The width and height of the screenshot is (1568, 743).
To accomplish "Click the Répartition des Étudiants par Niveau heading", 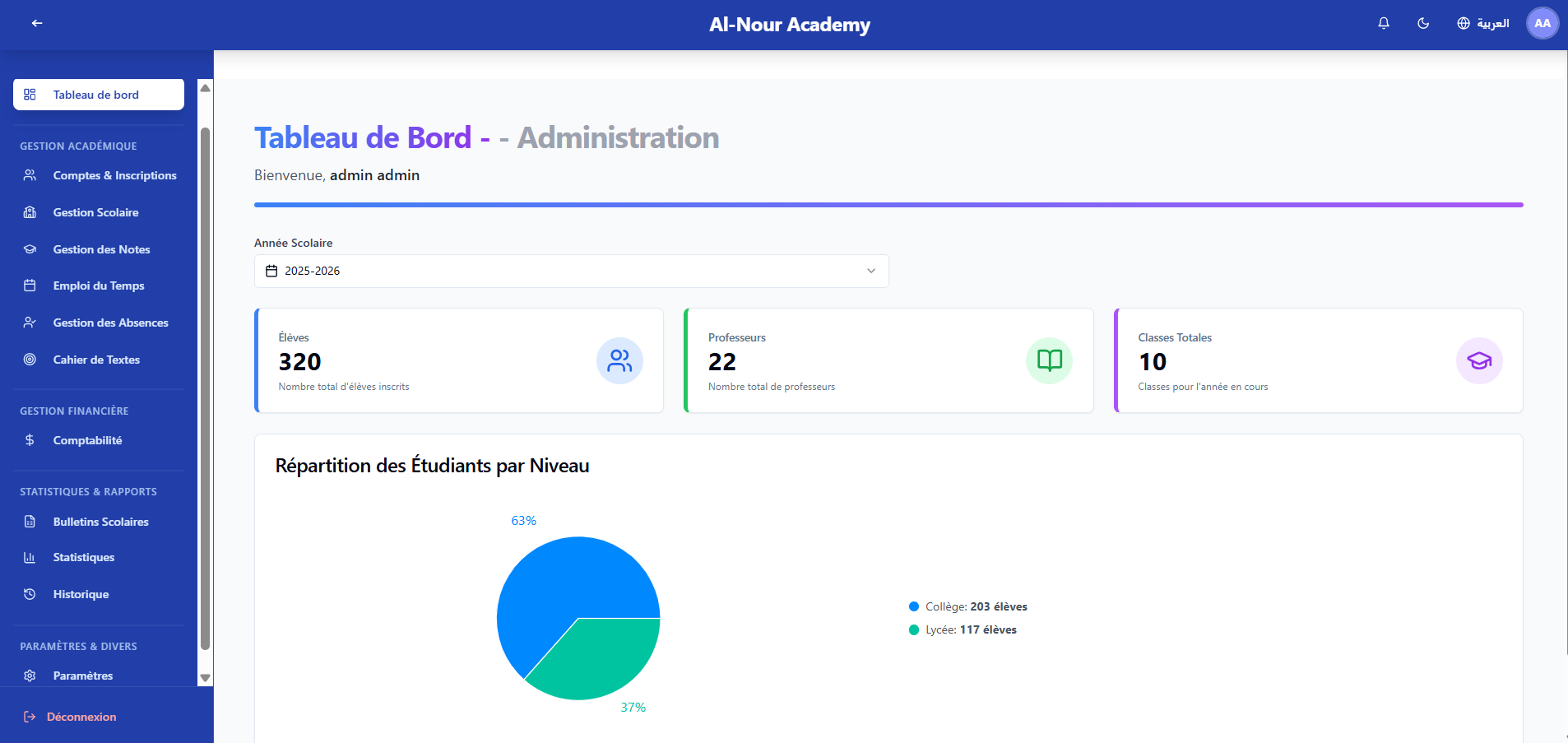I will click(432, 466).
